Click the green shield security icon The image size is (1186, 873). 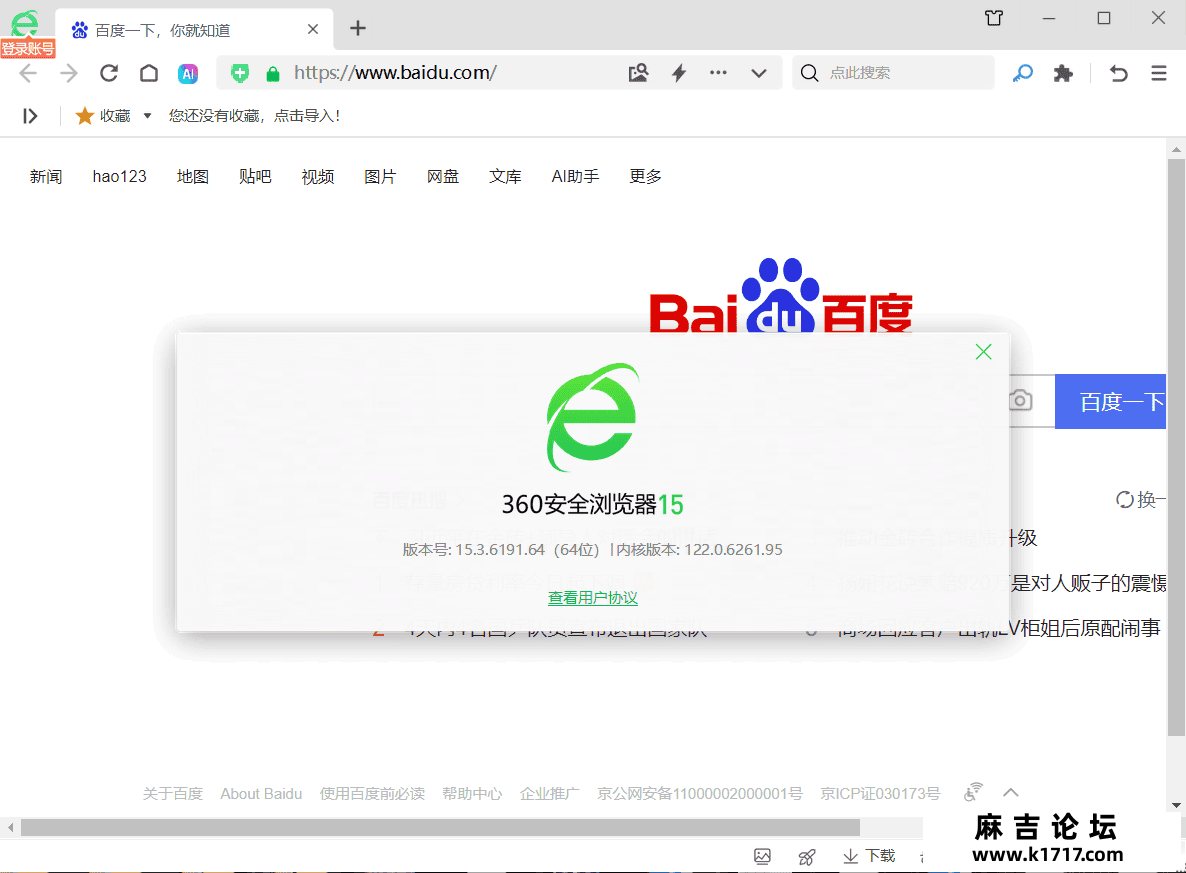(240, 73)
